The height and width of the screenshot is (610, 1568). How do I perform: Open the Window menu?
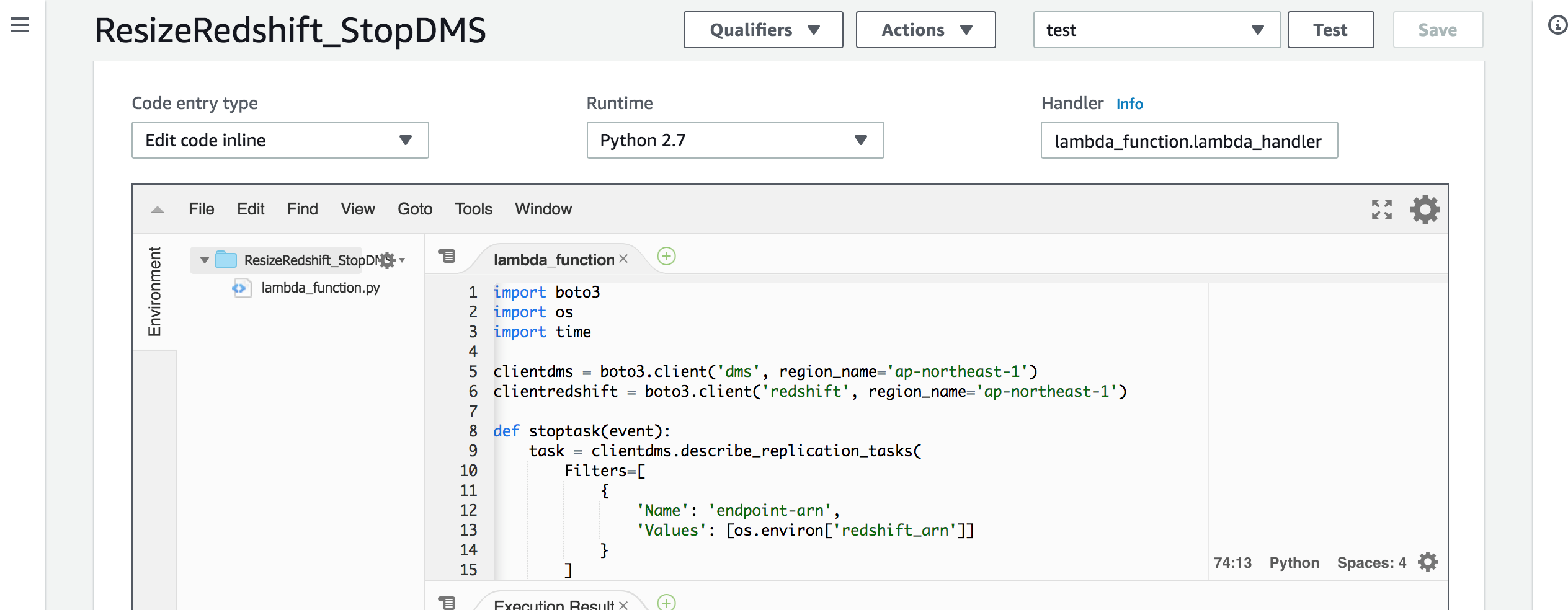point(543,209)
